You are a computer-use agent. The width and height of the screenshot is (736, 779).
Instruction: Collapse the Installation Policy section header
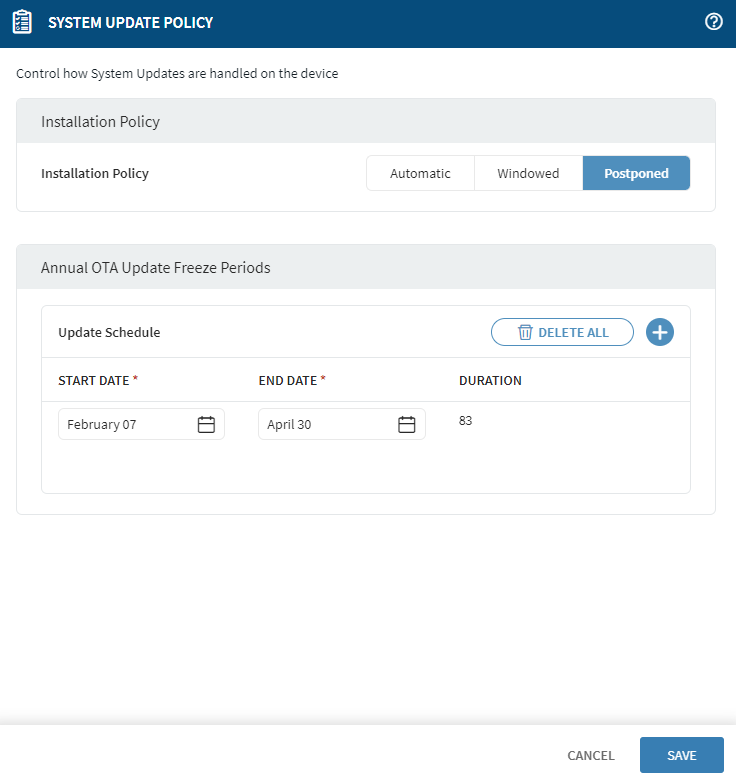pyautogui.click(x=365, y=121)
